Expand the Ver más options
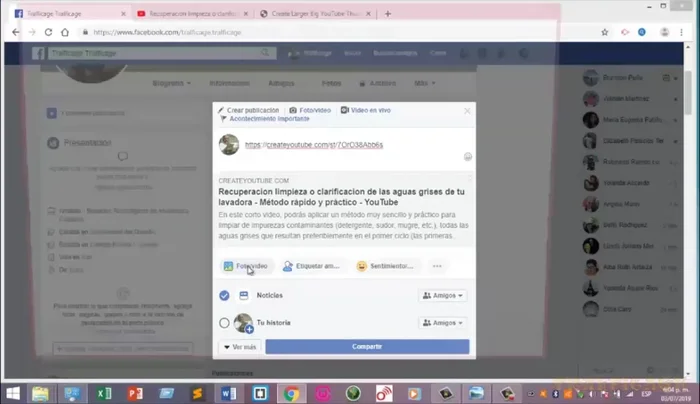The image size is (700, 404). click(240, 347)
